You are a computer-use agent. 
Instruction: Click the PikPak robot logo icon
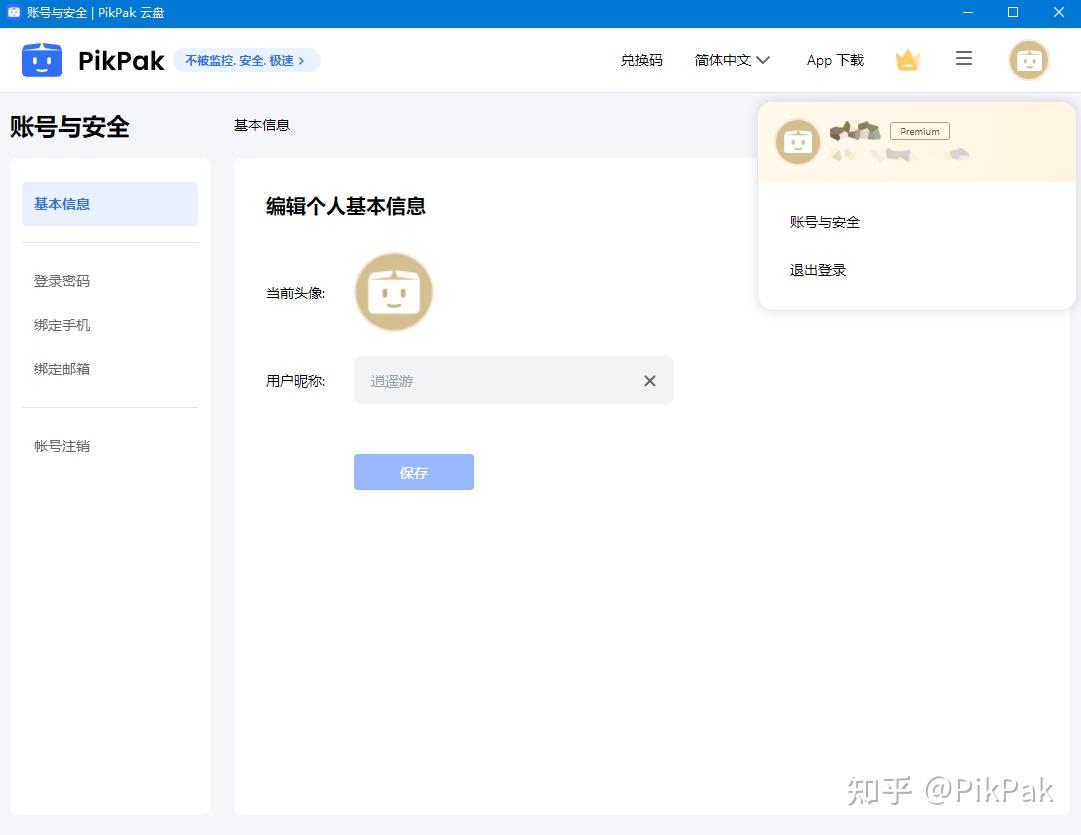[x=42, y=60]
